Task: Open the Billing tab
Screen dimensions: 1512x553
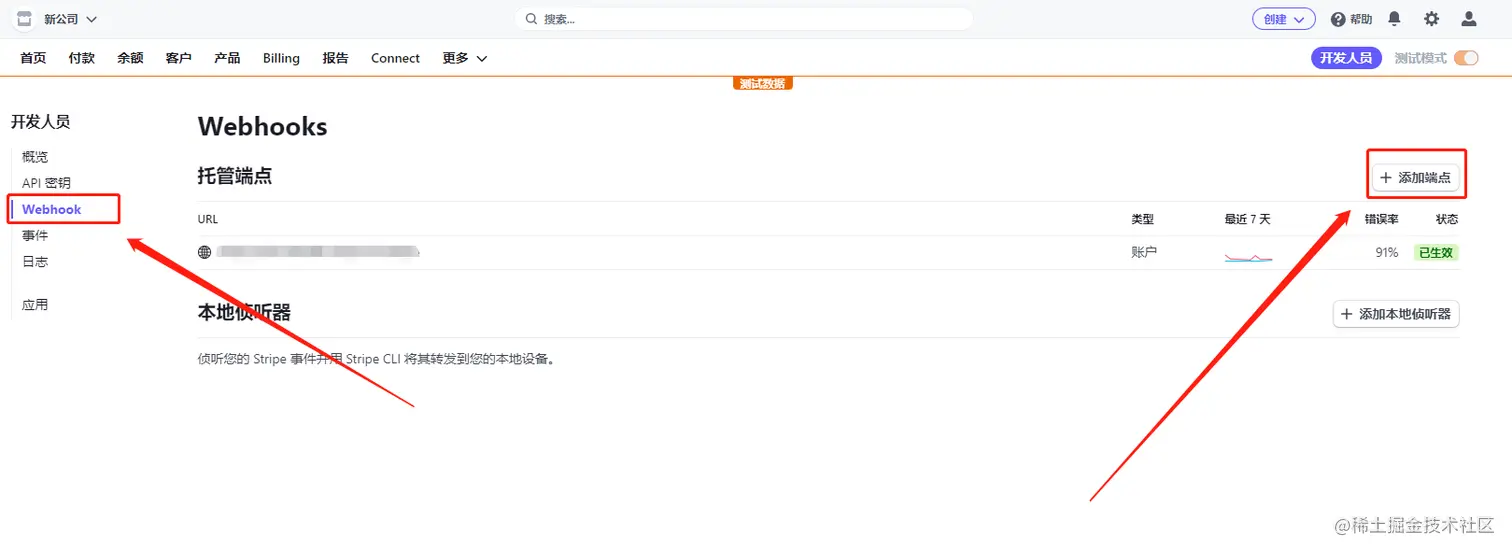Action: click(x=281, y=58)
